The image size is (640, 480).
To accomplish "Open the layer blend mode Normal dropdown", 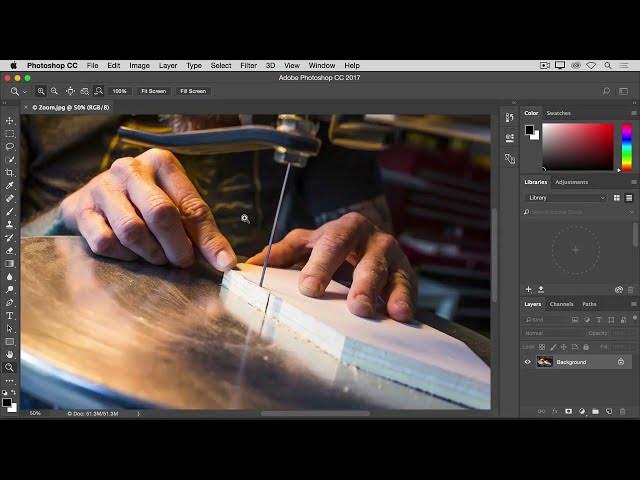I will click(x=552, y=333).
